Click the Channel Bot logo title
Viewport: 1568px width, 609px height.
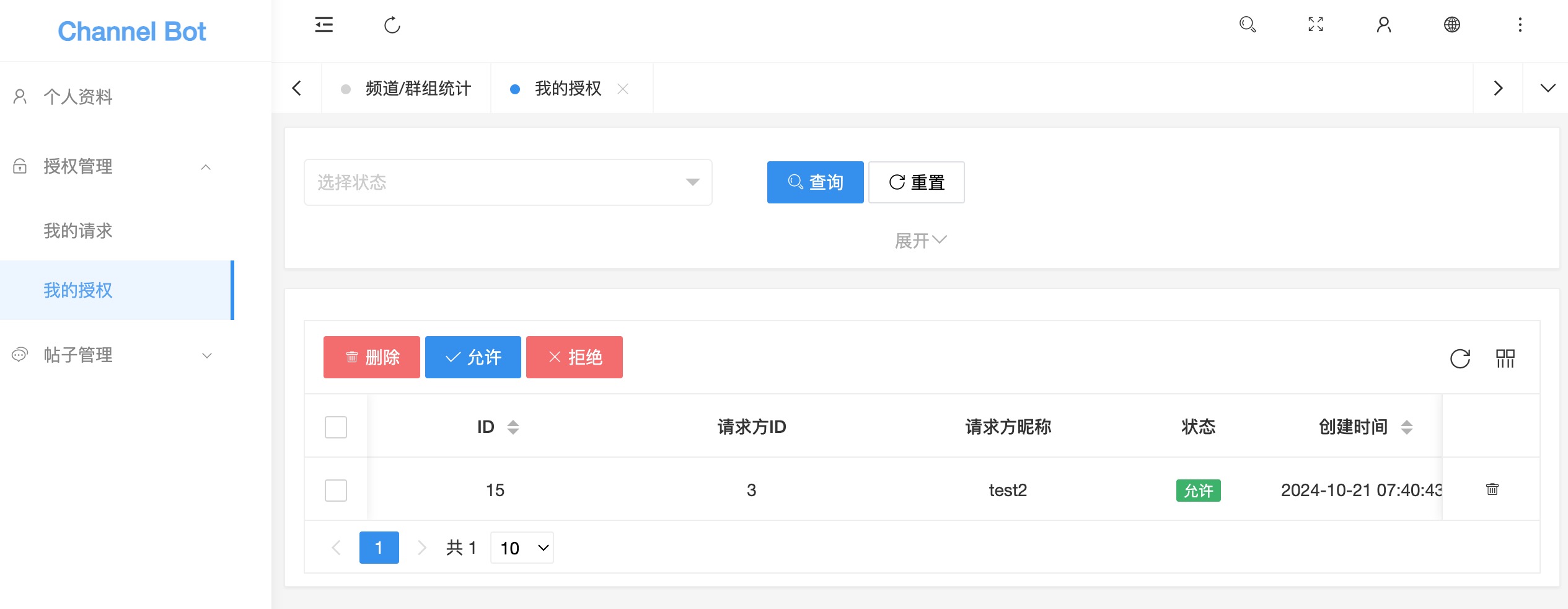131,31
